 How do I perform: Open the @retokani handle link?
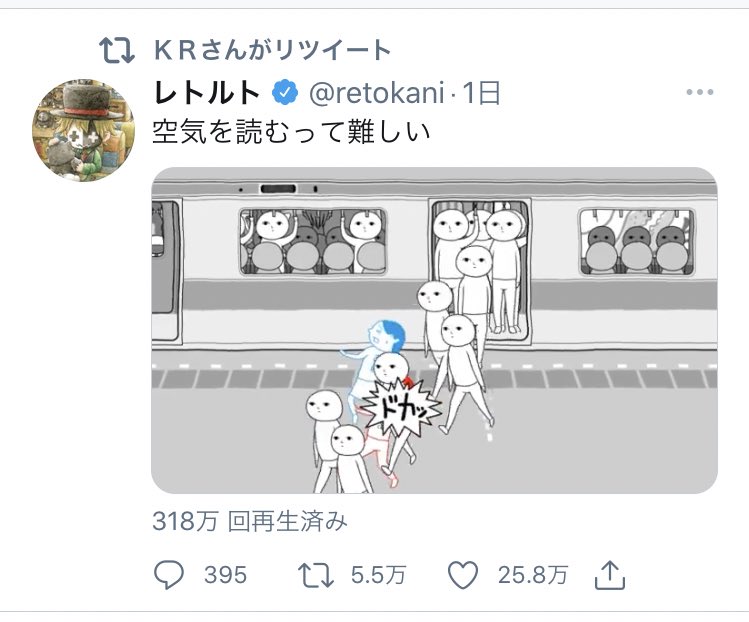(x=376, y=93)
